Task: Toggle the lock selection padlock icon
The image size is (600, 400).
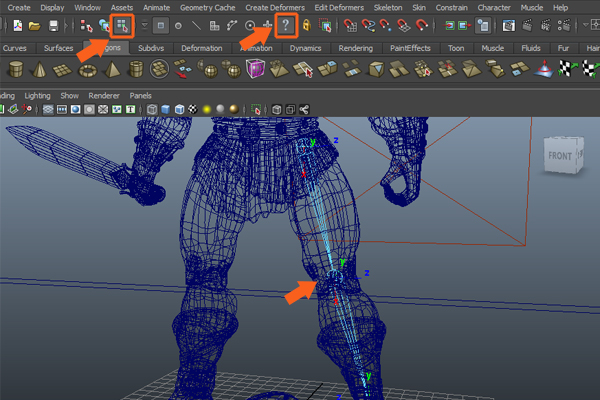Action: pyautogui.click(x=307, y=25)
